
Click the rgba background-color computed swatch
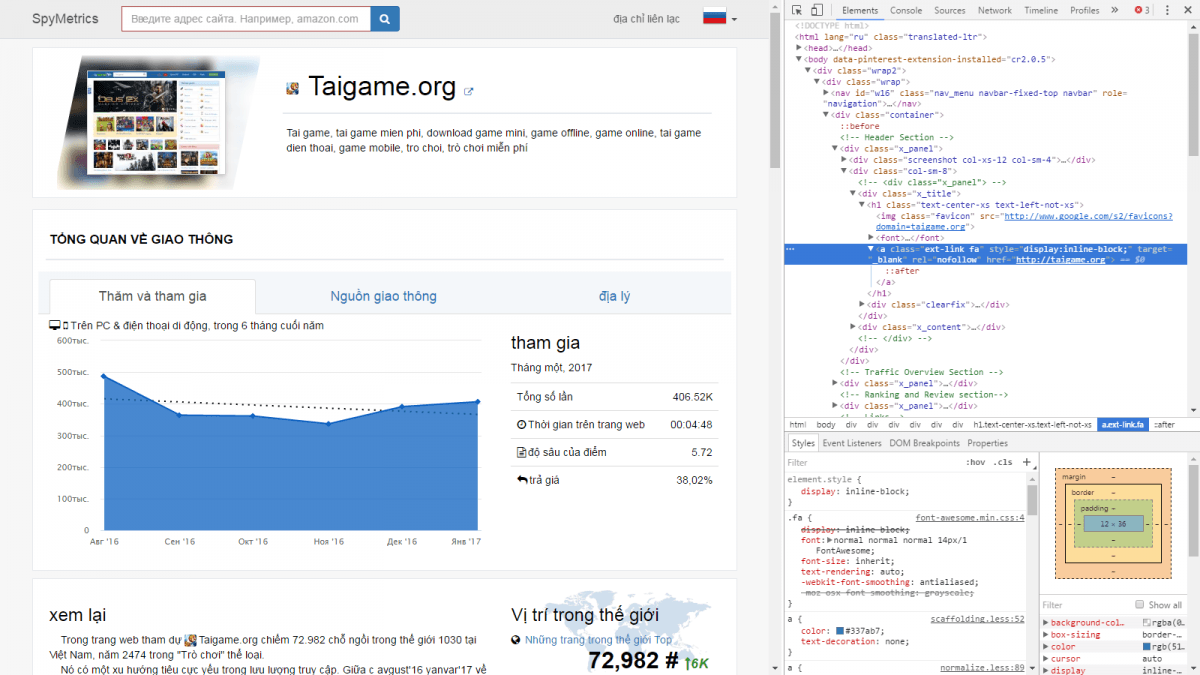pyautogui.click(x=1147, y=622)
